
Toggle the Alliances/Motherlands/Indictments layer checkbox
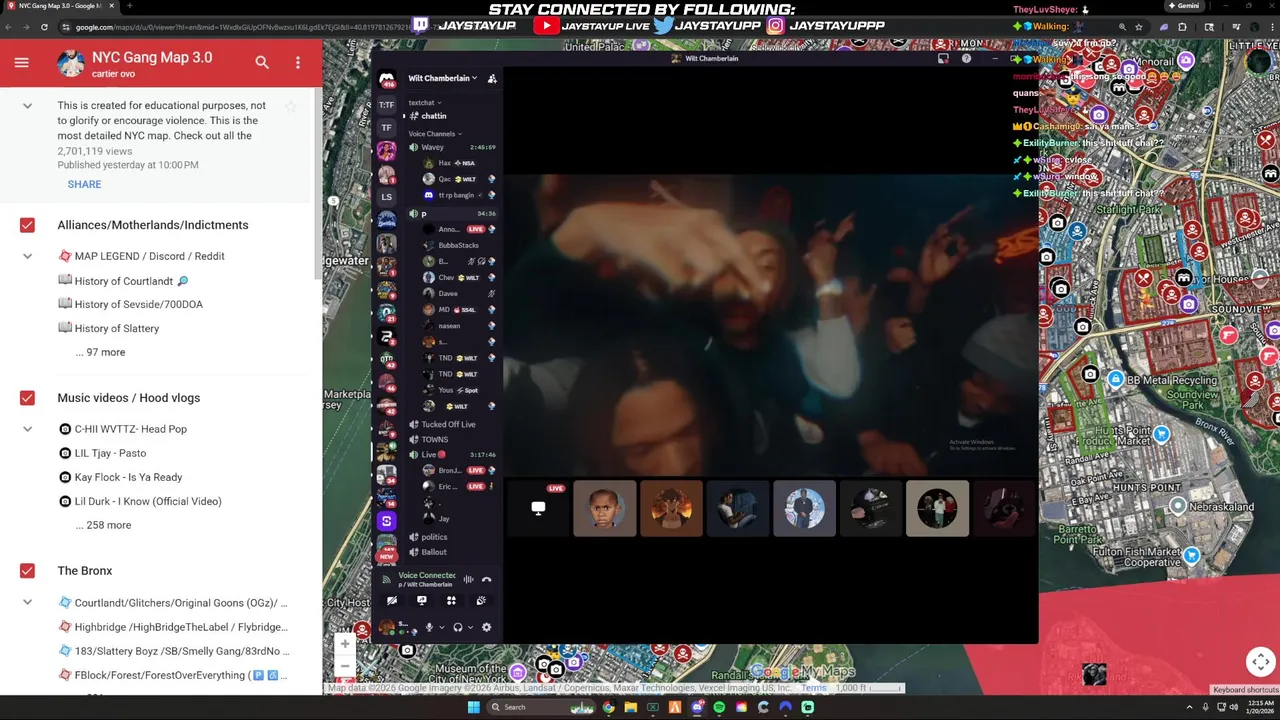(27, 225)
